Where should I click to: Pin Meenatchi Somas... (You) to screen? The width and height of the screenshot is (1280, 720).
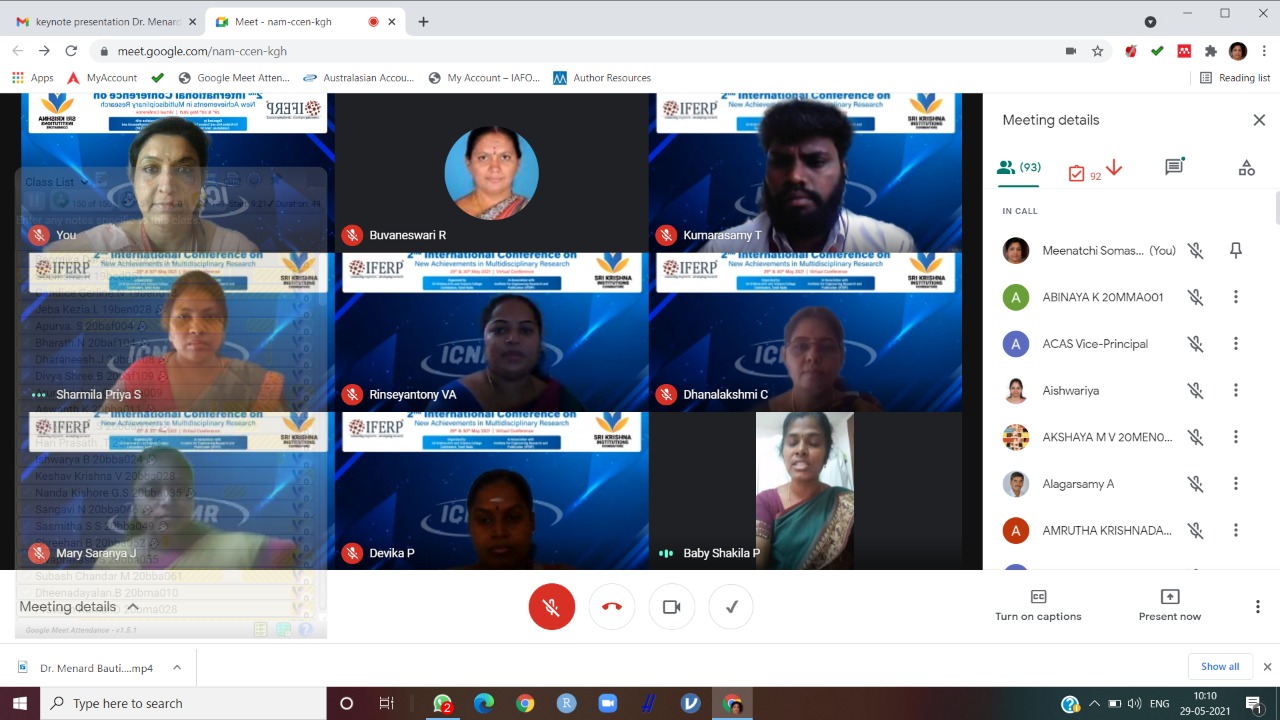pyautogui.click(x=1236, y=250)
